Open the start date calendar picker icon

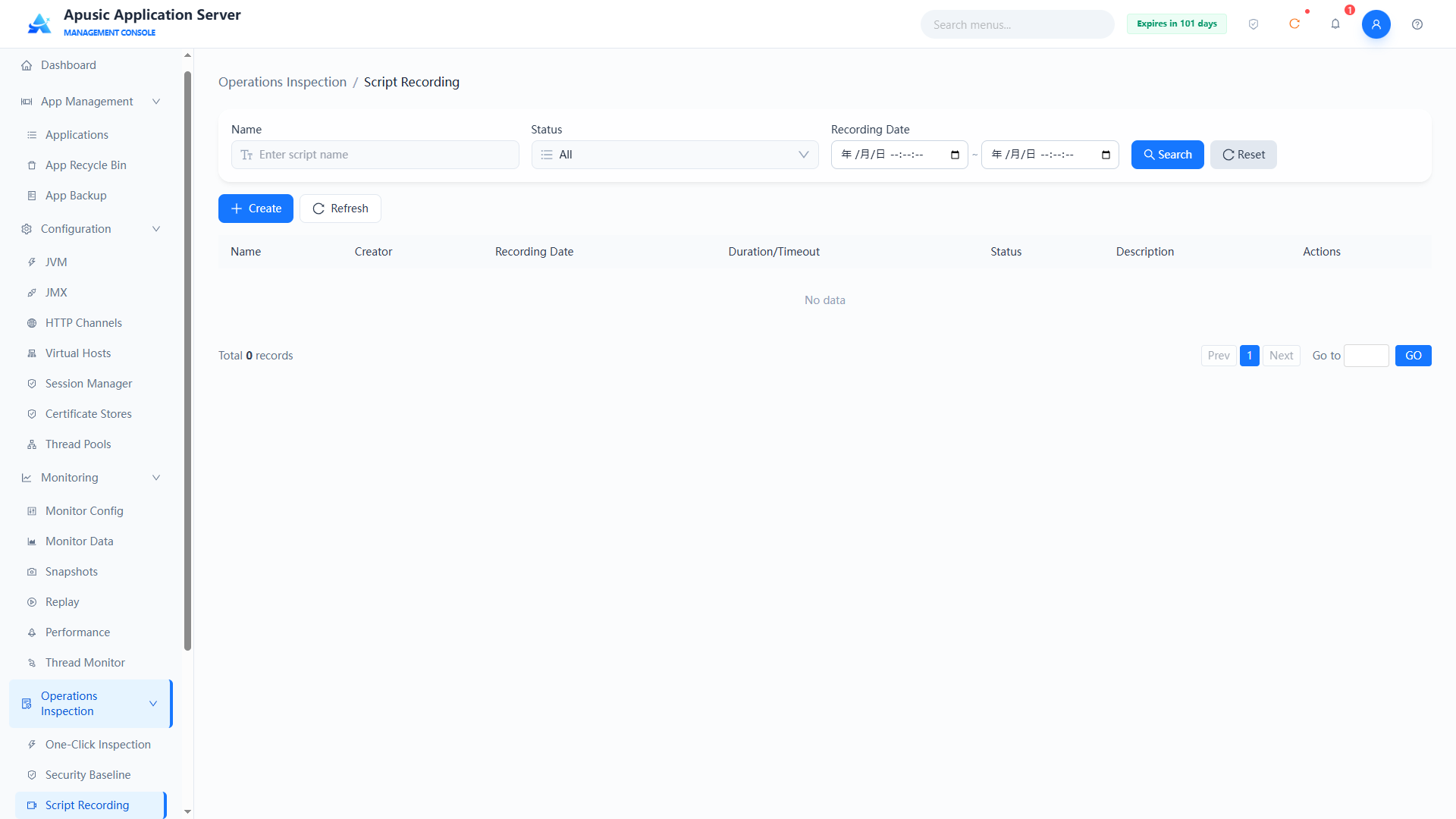point(955,155)
